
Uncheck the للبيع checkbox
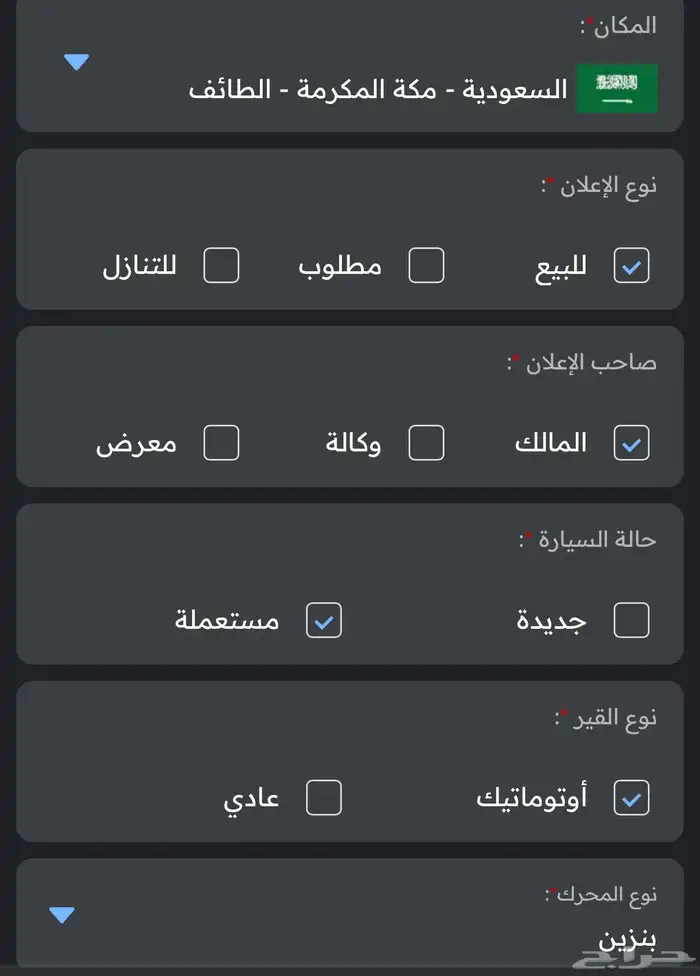point(631,266)
